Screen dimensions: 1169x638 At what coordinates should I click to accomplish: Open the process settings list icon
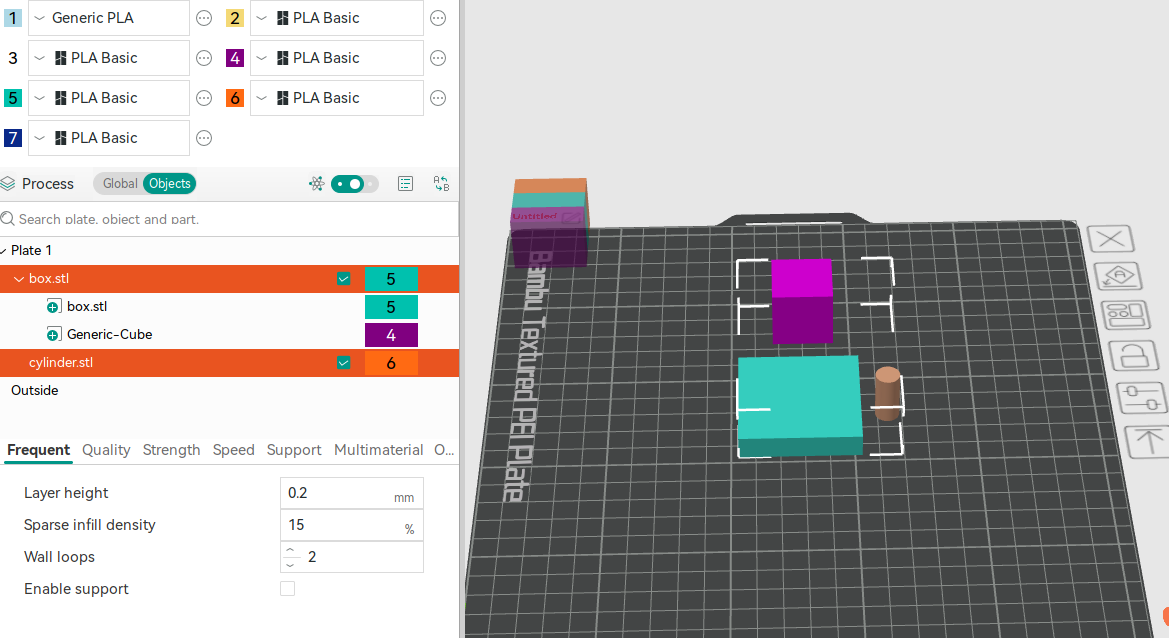click(x=406, y=183)
